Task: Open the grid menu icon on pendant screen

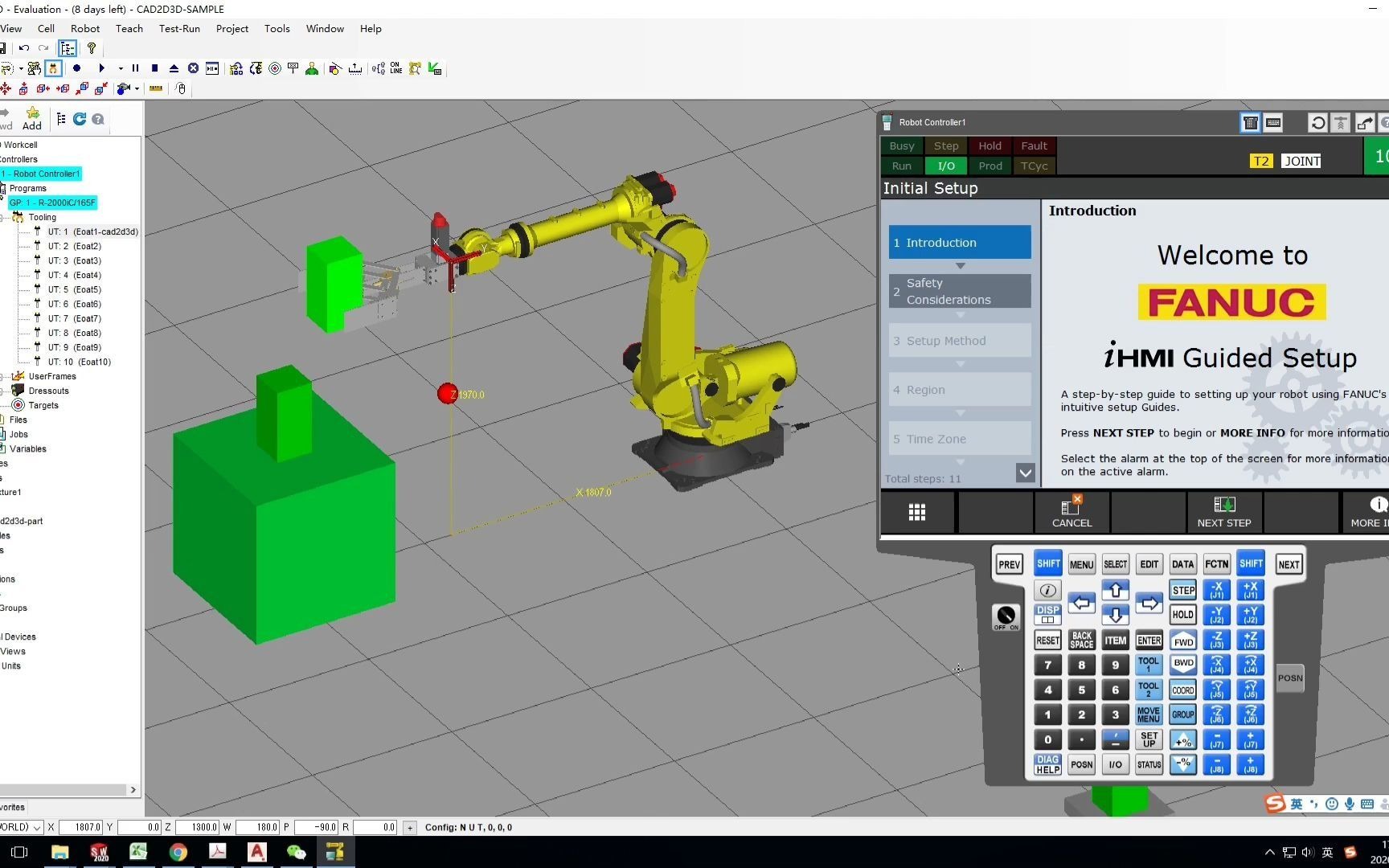Action: point(917,512)
